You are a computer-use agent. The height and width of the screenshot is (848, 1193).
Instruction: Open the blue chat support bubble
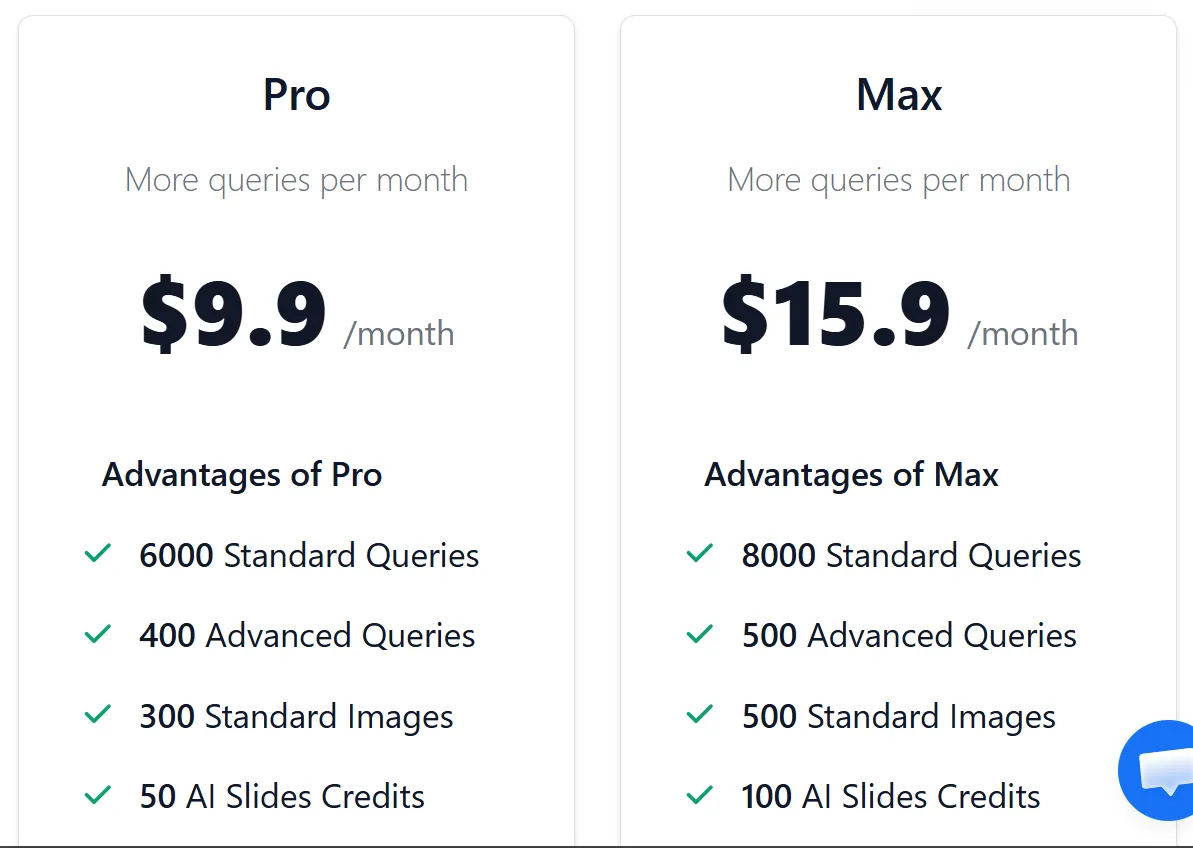point(1161,770)
